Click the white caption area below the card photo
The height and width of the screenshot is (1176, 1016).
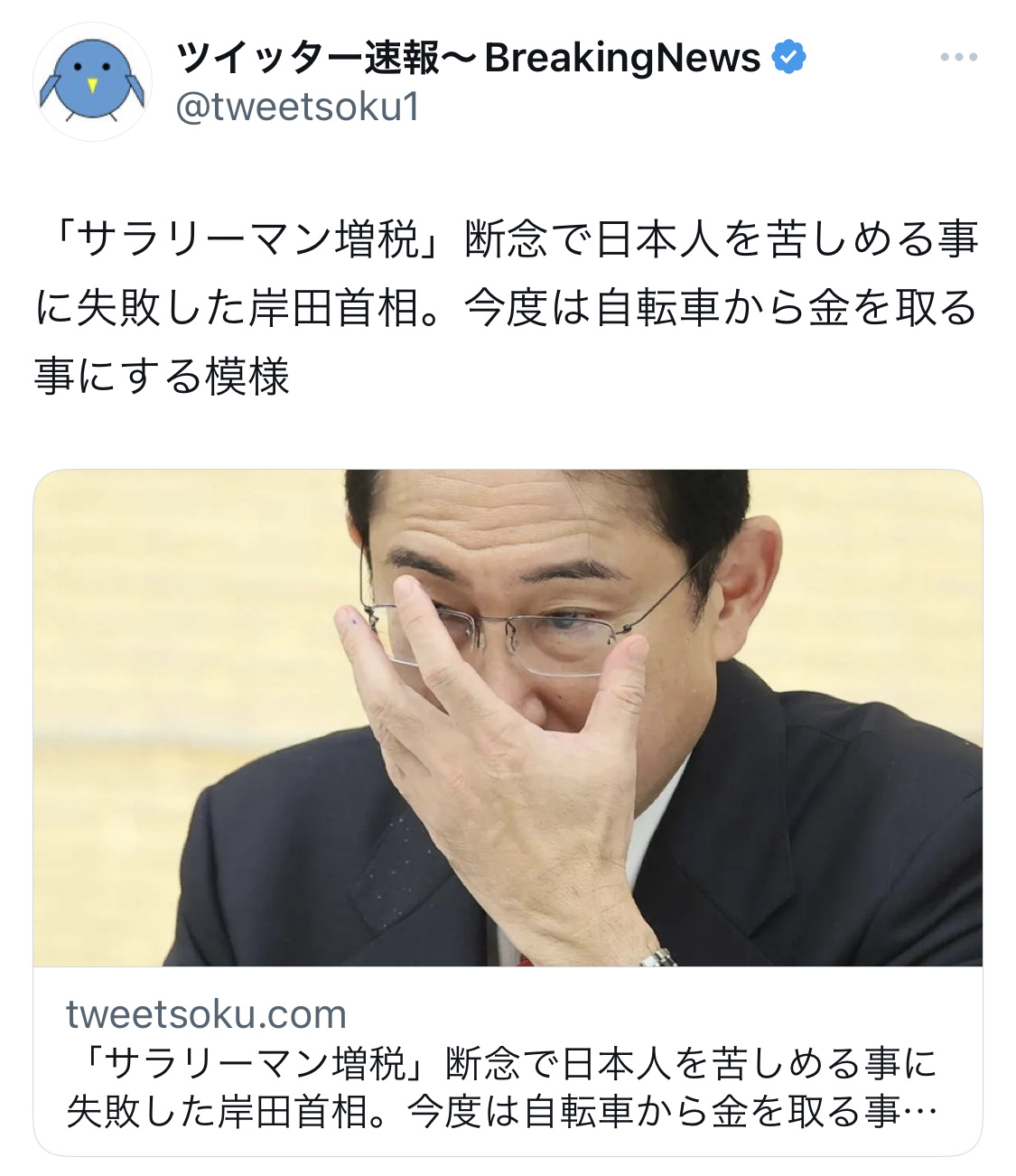[508, 1060]
